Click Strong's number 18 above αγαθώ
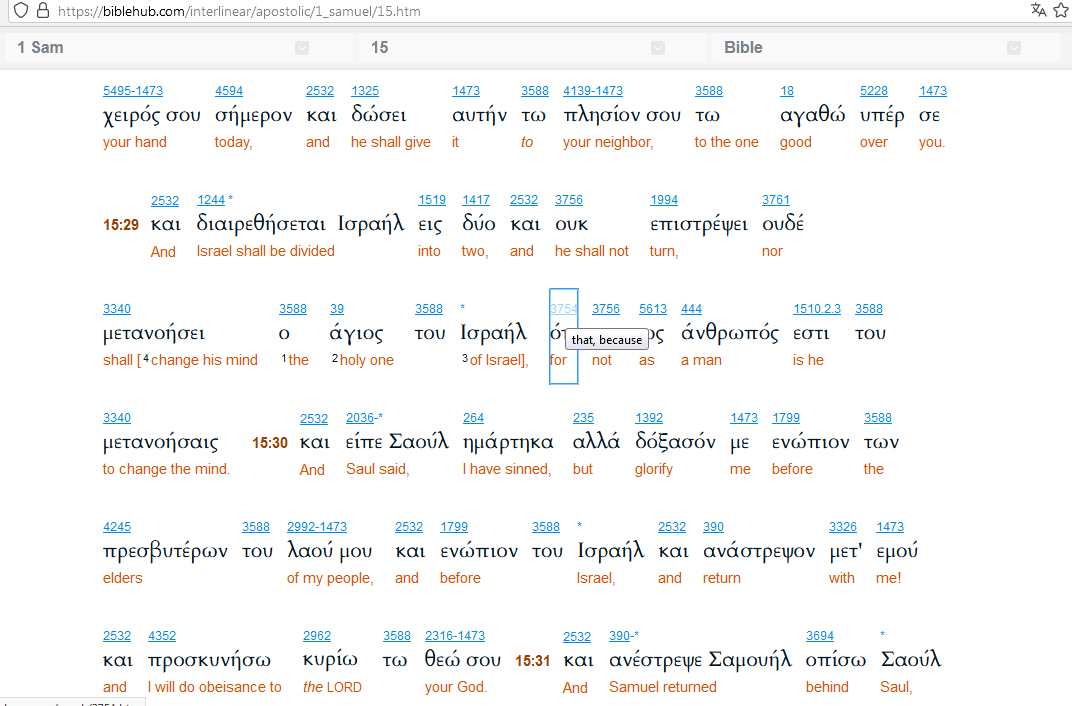Screen dimensions: 1072x706 787,91
